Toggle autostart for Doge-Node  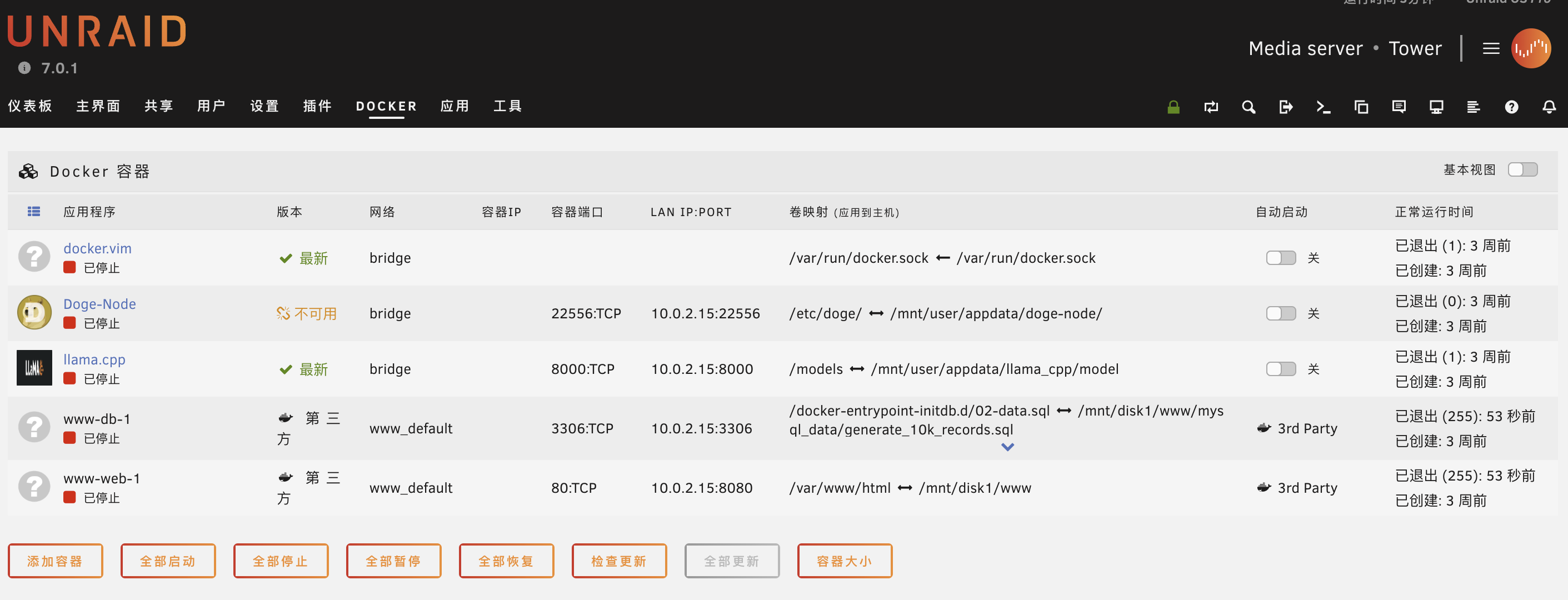[x=1281, y=313]
